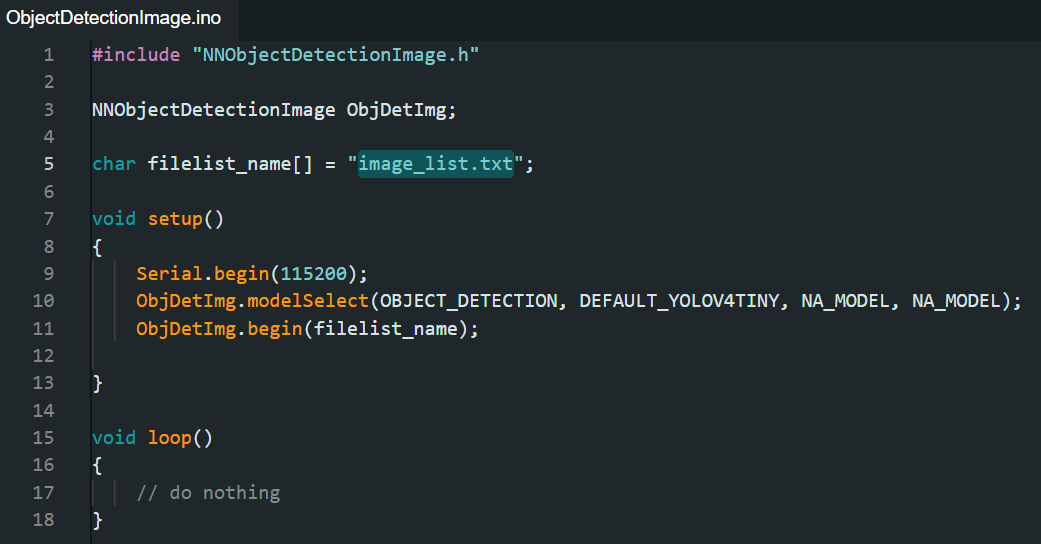Click the "// do nothing" comment
Screen dimensions: 1041x544
pyautogui.click(x=208, y=493)
